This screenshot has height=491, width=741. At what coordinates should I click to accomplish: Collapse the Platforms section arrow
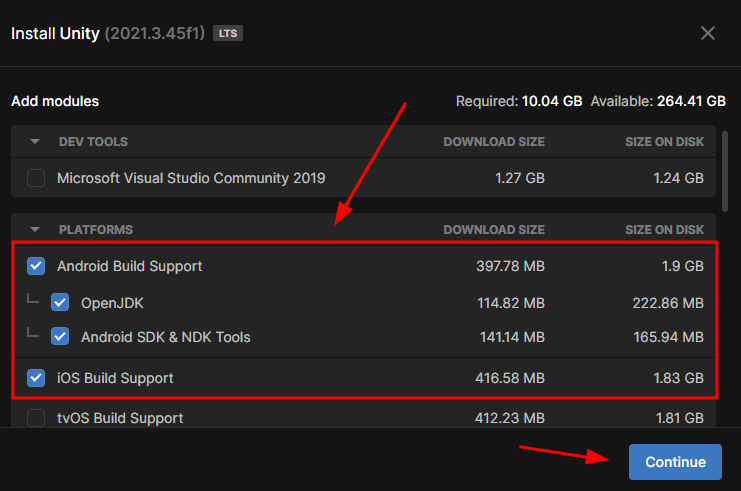(35, 230)
